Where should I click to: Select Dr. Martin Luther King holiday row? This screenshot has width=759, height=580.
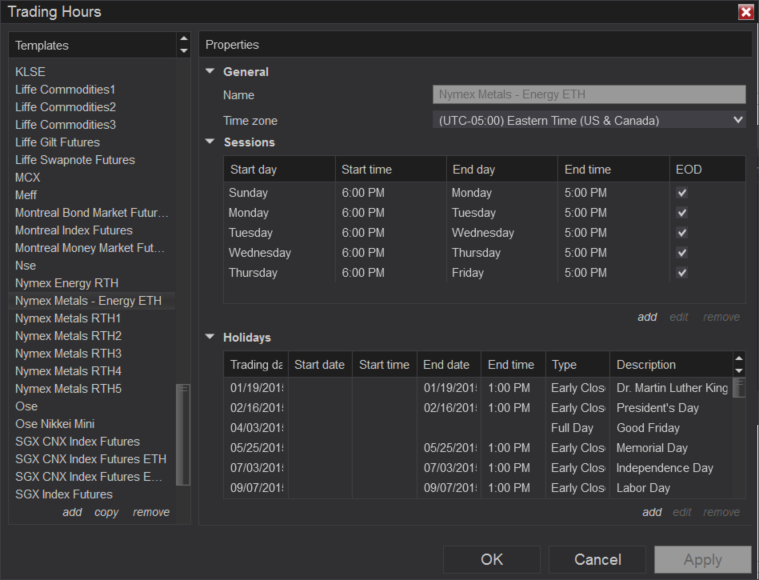click(x=478, y=388)
